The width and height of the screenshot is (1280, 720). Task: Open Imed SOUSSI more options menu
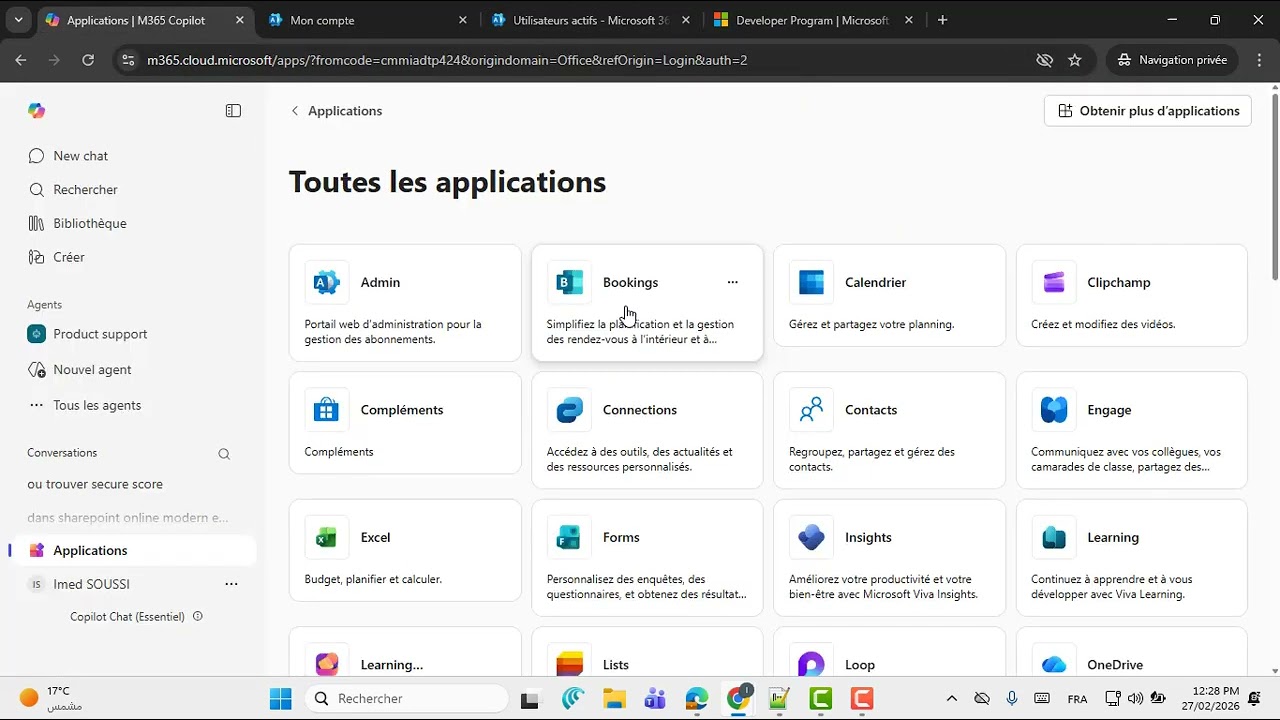[x=231, y=584]
